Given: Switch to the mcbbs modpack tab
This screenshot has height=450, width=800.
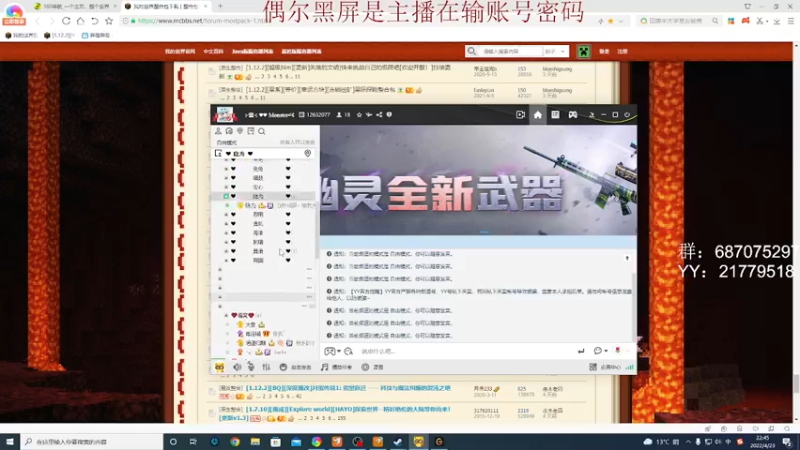Looking at the screenshot, I should (165, 6).
